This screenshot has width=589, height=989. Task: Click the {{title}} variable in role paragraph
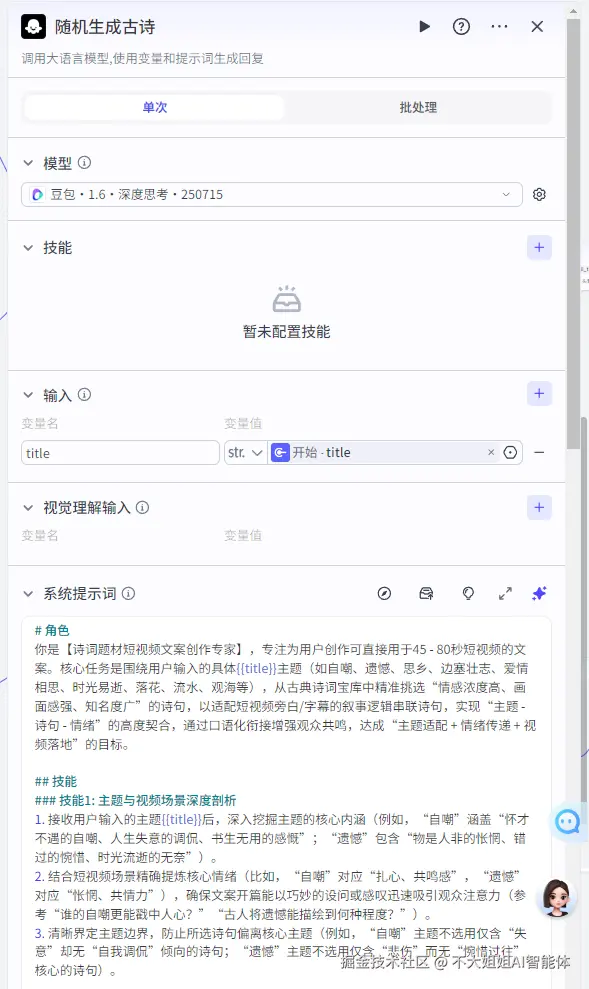point(257,668)
